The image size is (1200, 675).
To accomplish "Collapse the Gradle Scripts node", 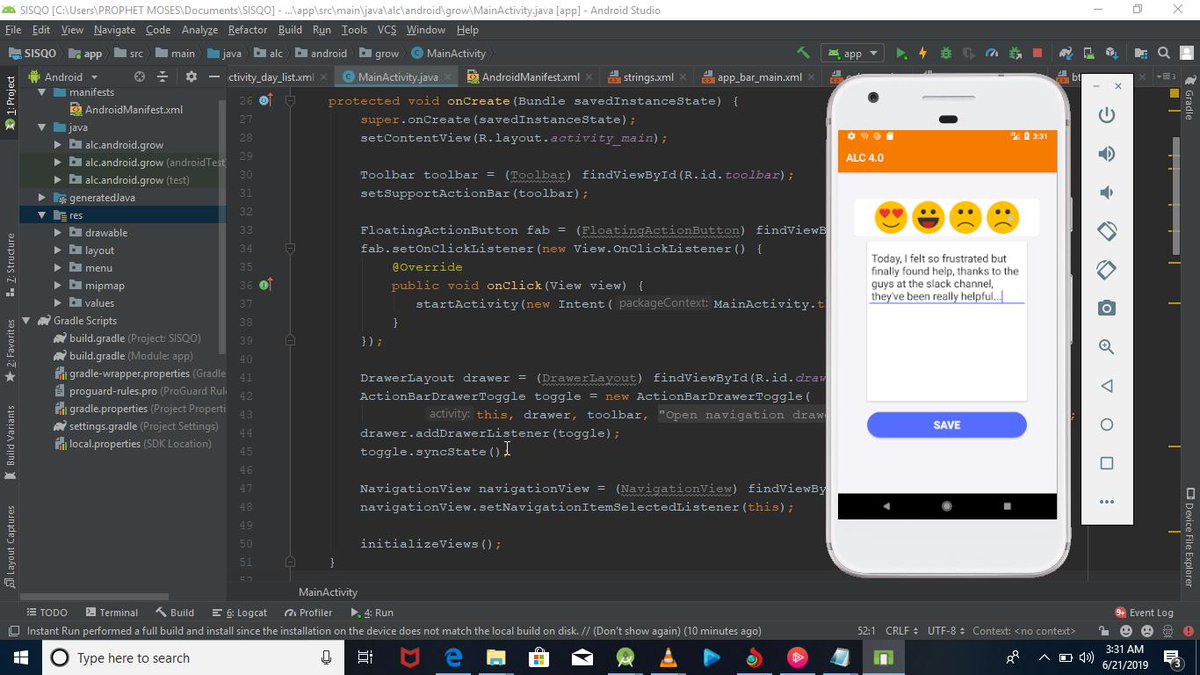I will (x=29, y=320).
